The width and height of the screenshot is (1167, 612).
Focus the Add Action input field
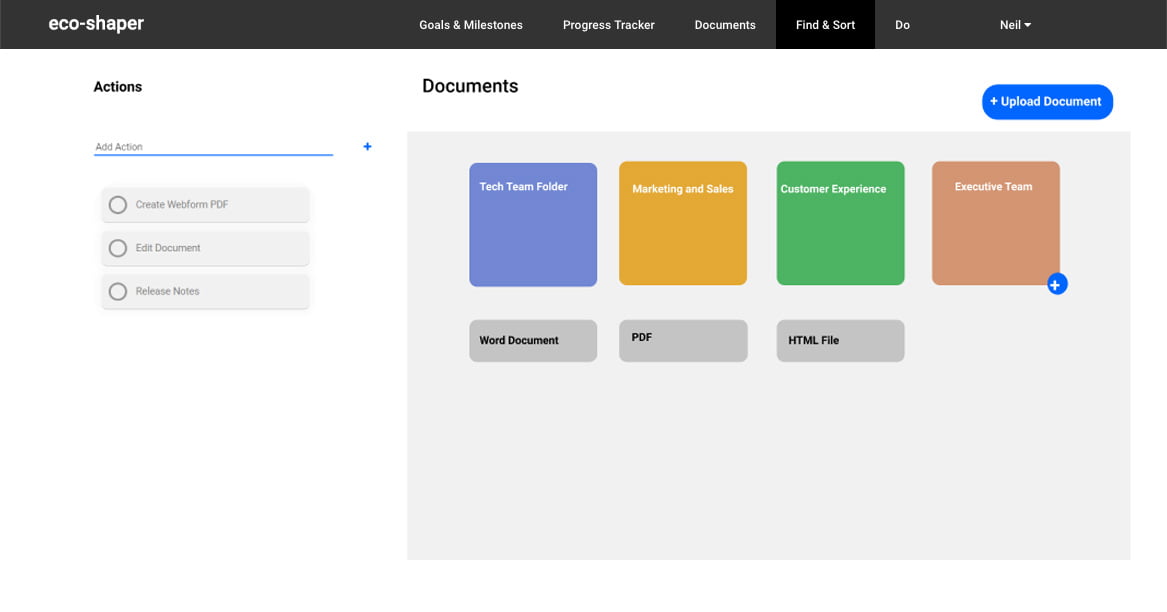coord(213,147)
